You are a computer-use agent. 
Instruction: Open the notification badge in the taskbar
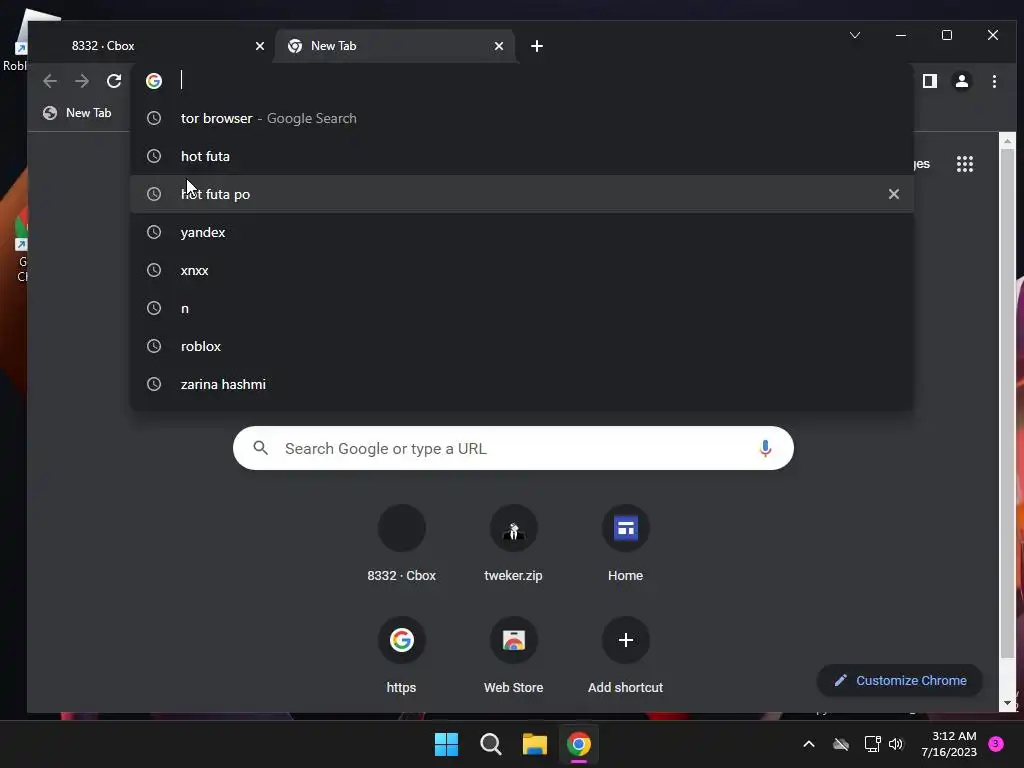click(x=996, y=744)
